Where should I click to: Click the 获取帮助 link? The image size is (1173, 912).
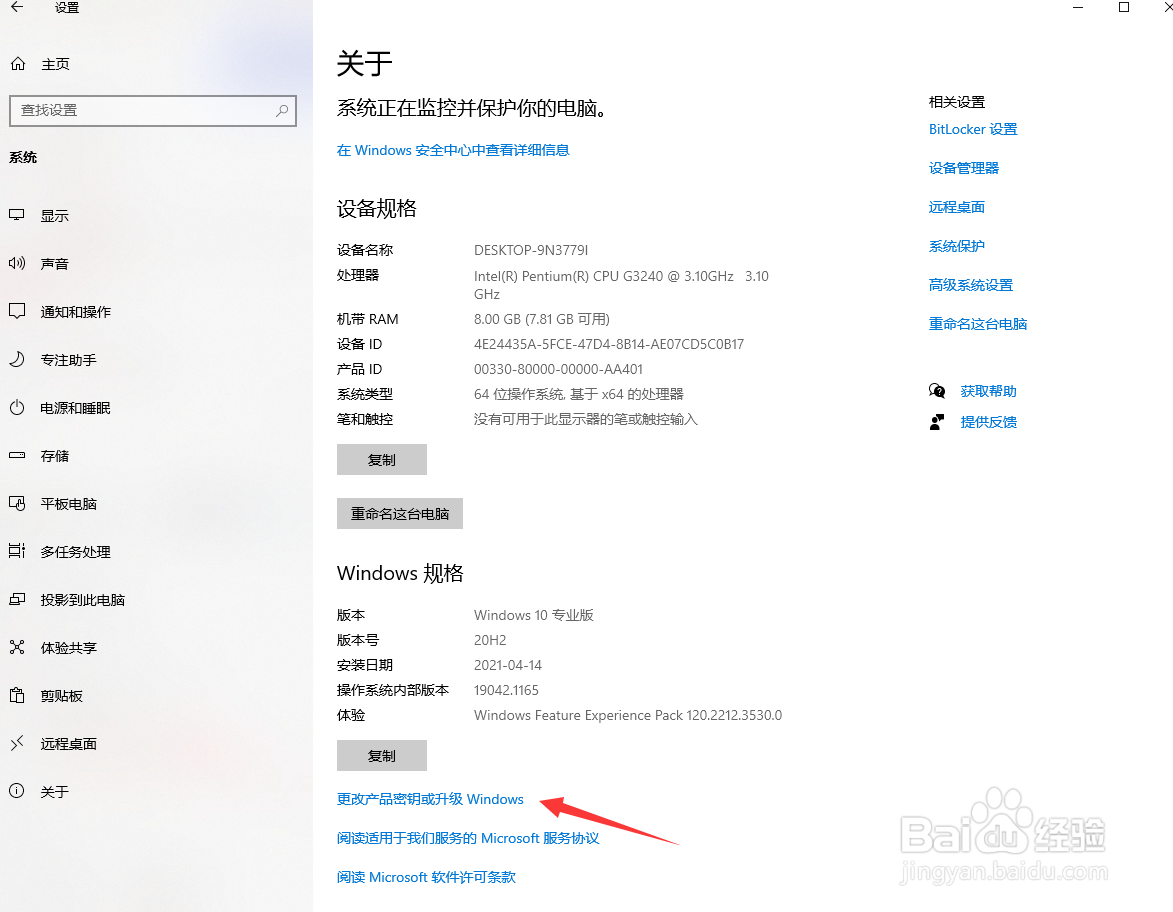[988, 391]
